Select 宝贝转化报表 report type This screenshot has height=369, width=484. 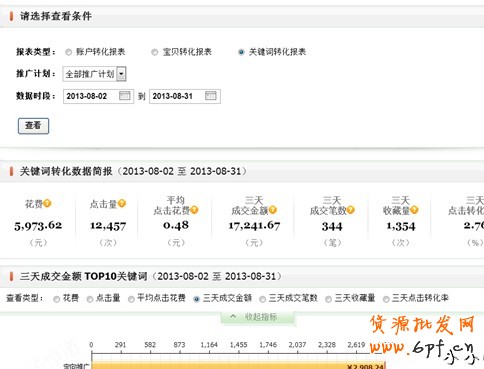tap(155, 52)
